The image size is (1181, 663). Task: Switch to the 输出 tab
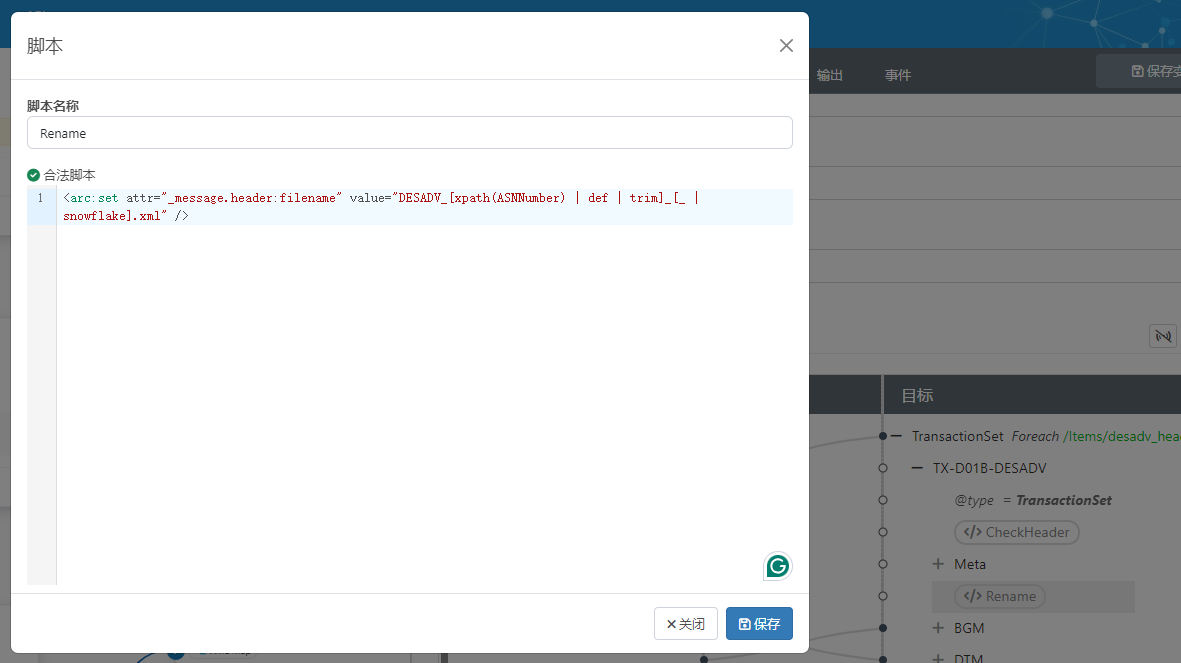(829, 75)
